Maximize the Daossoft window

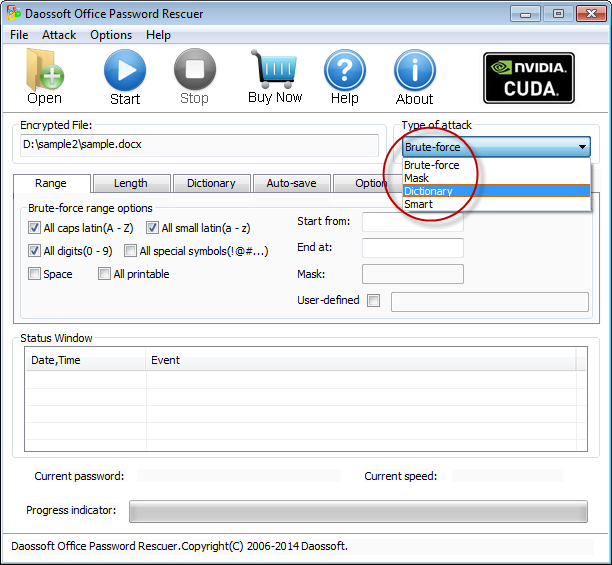558,14
